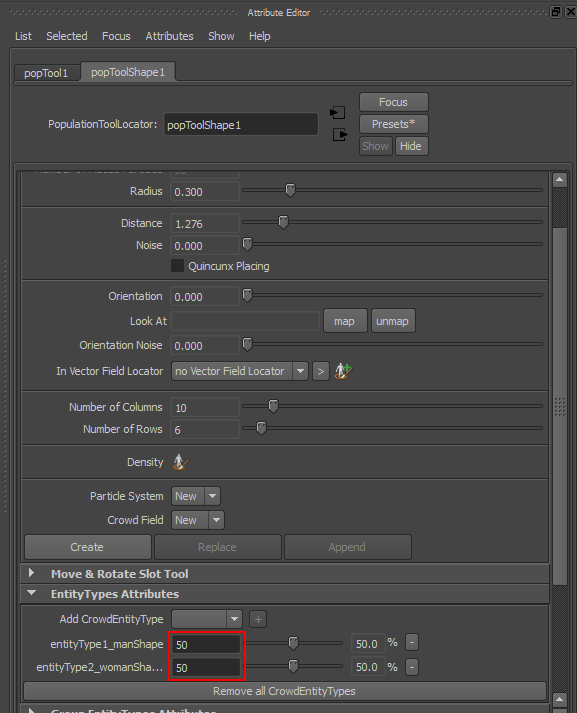
Task: Click the go to output connection icon
Action: [x=340, y=135]
